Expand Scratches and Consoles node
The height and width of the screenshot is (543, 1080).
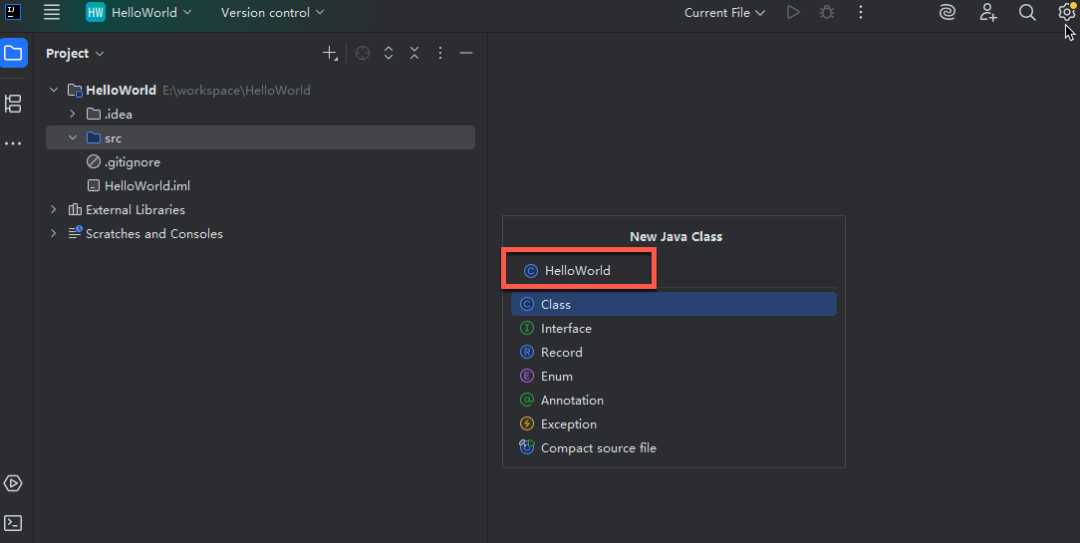pyautogui.click(x=54, y=234)
